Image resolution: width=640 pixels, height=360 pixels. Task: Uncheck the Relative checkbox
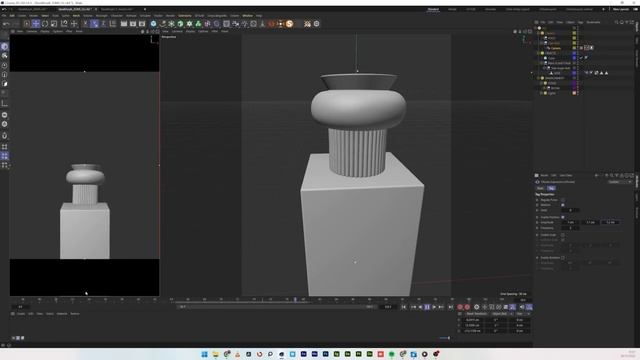pos(563,205)
